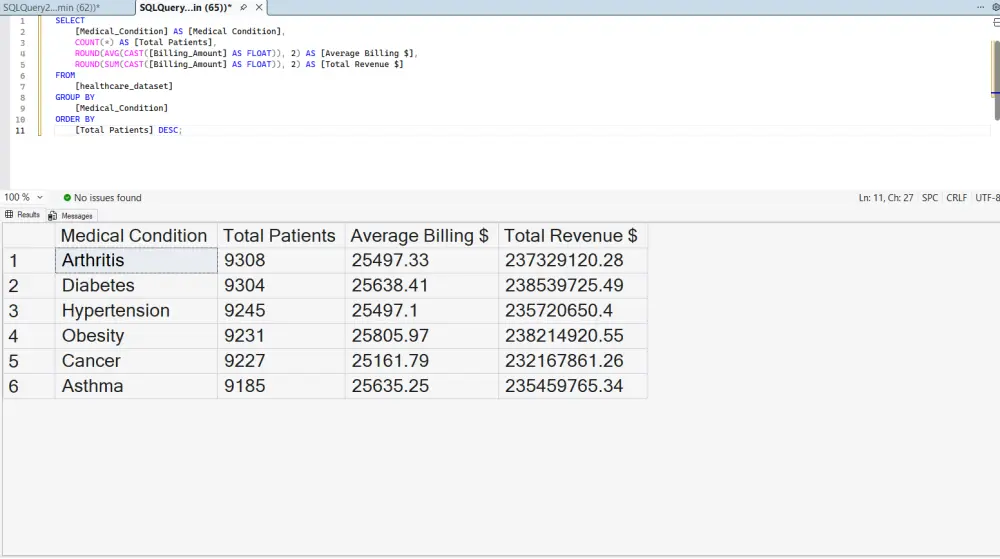Click the FROM keyword on line 6

[x=65, y=75]
